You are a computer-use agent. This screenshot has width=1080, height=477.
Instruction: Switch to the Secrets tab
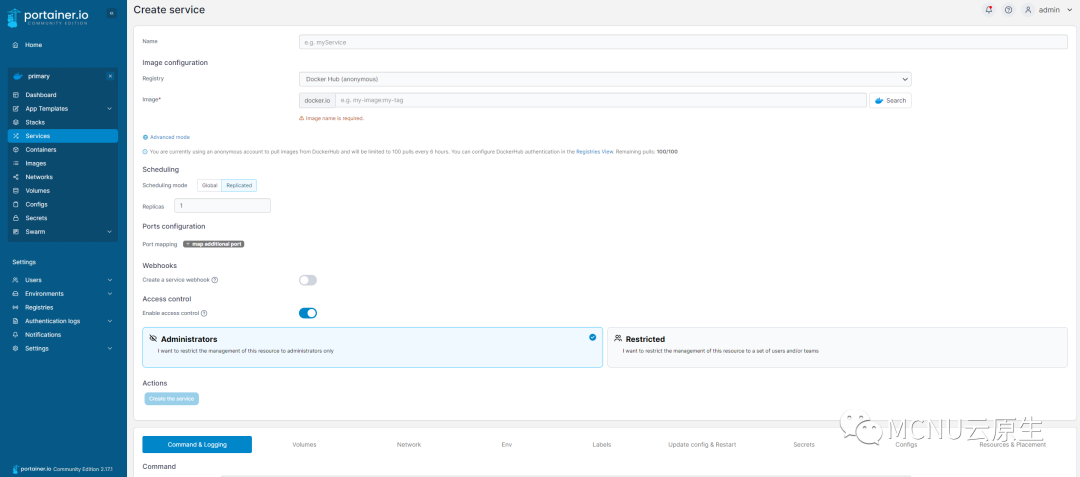tap(804, 445)
